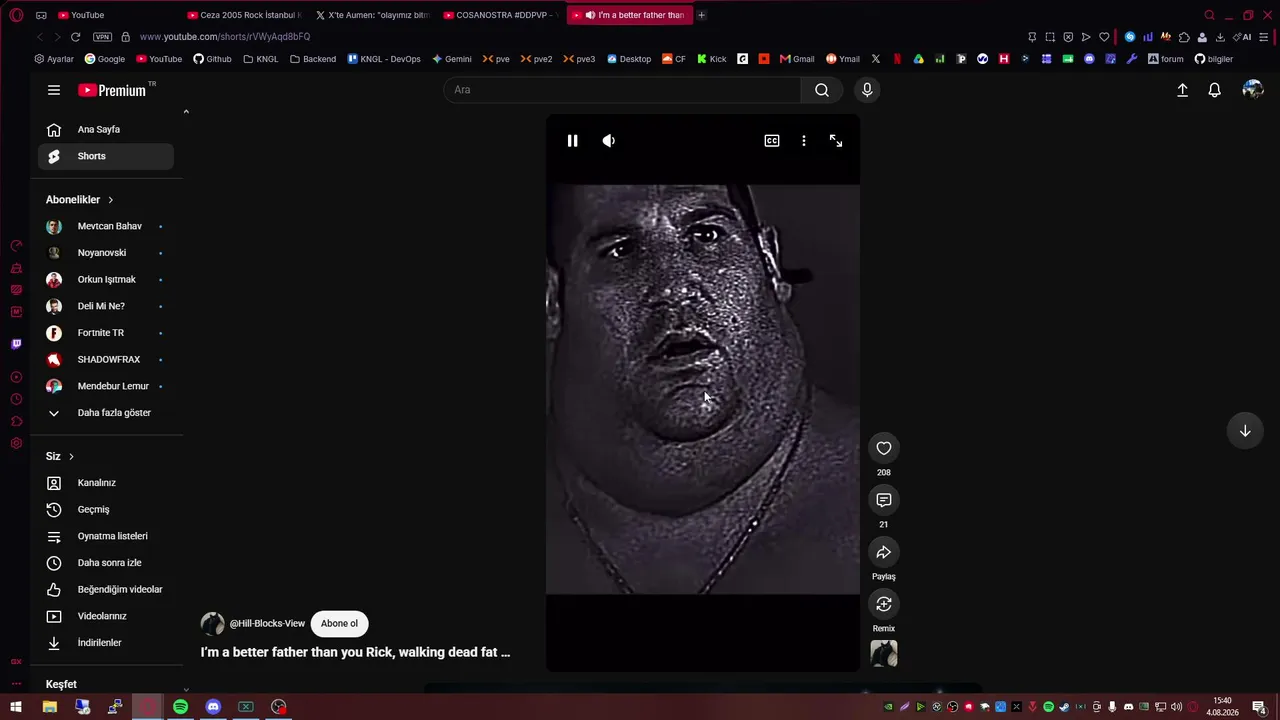
Task: Subscribe with the Abone ol button
Action: tap(339, 624)
